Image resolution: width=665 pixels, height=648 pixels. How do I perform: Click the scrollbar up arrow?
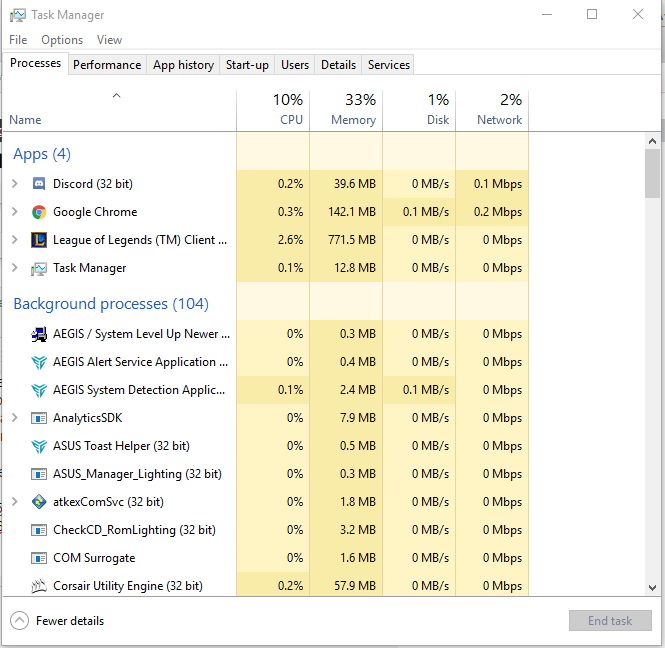point(653,141)
